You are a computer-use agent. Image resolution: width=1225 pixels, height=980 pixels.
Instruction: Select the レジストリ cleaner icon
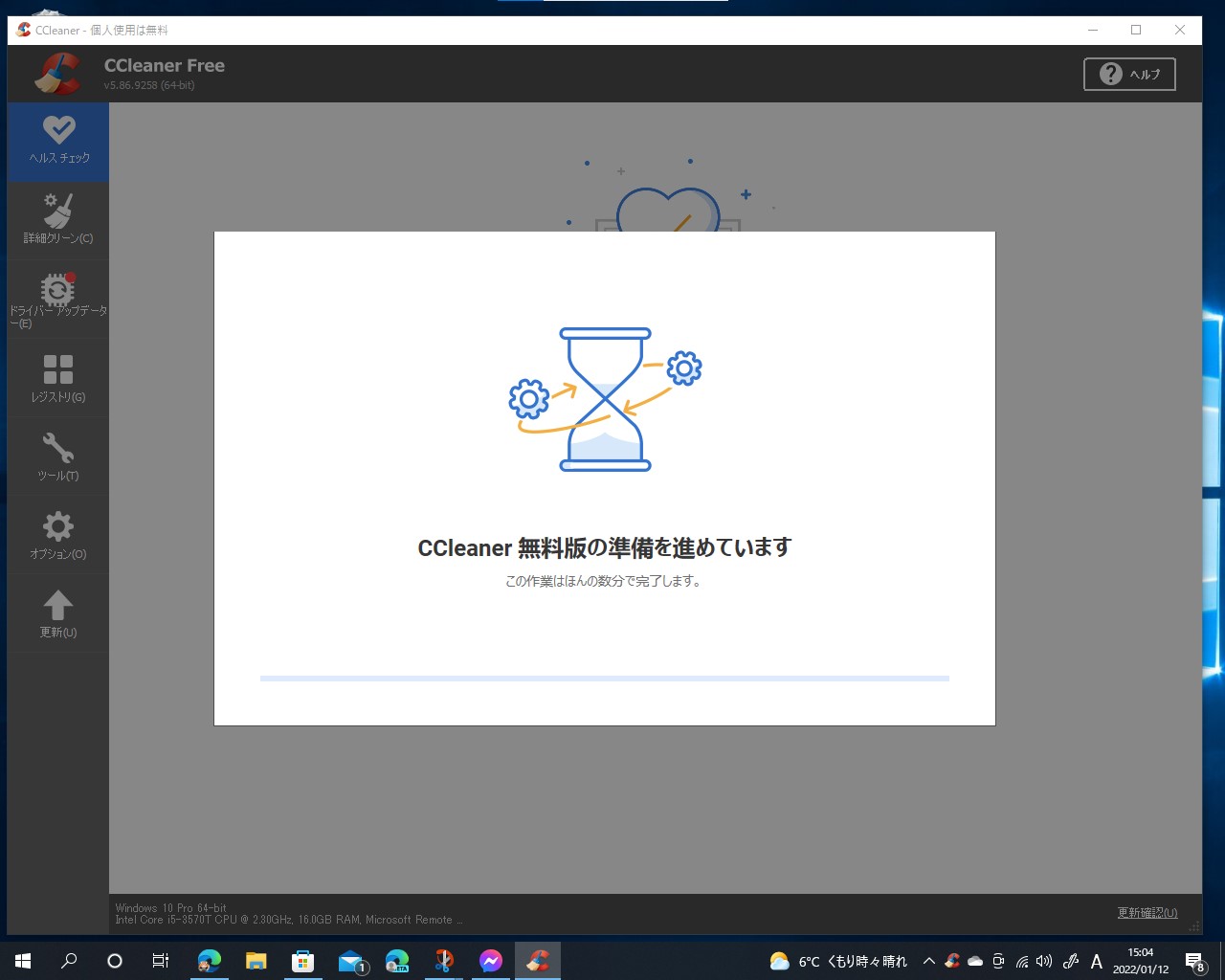(x=58, y=377)
